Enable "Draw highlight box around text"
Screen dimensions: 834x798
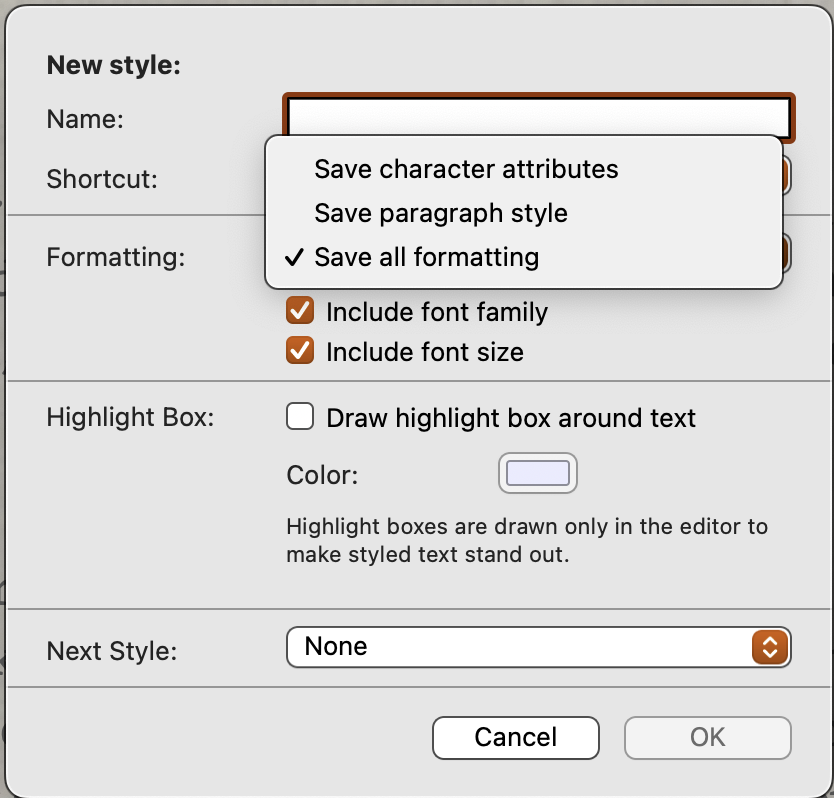[x=299, y=417]
